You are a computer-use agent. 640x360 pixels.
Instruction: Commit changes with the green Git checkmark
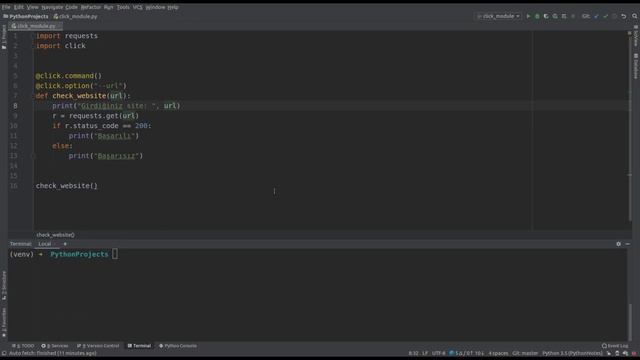tap(605, 16)
